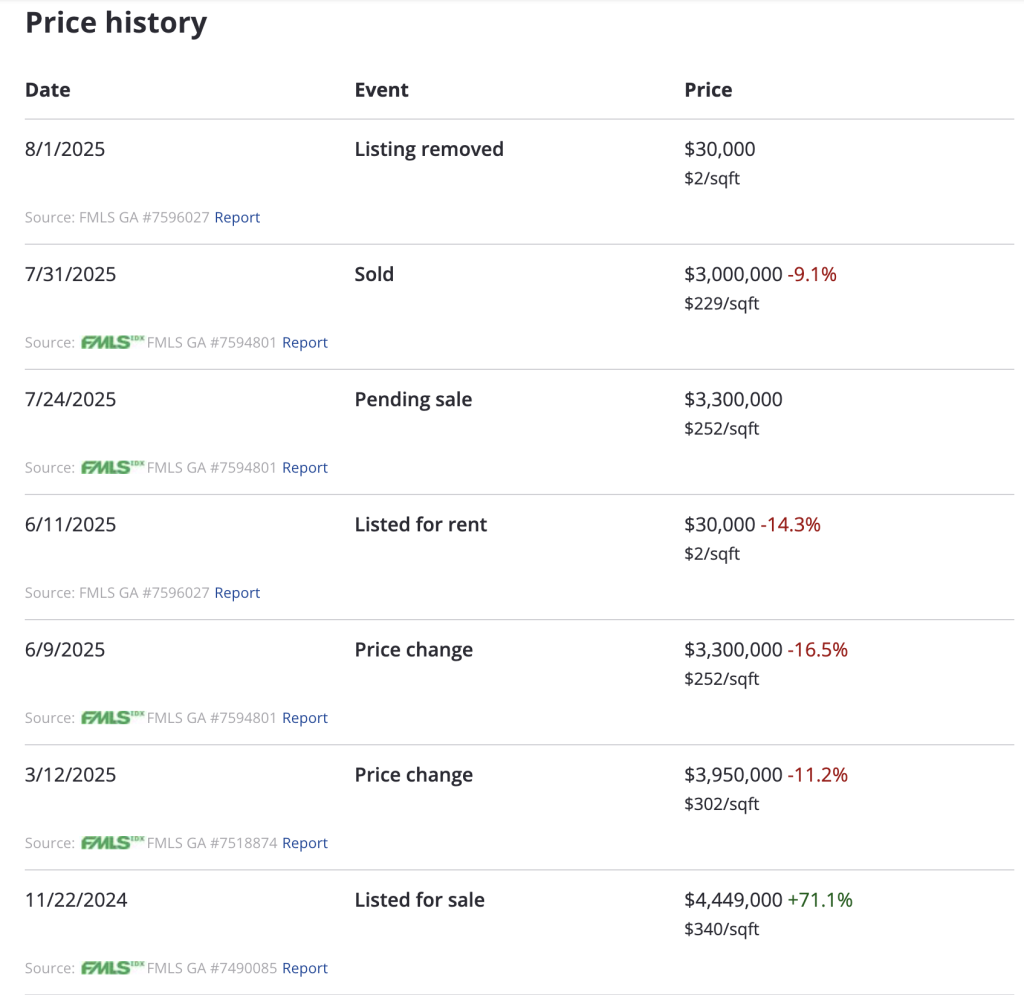Report the 11/22/2024 Listed for sale entry
Screen dimensions: 1024x995
[305, 967]
